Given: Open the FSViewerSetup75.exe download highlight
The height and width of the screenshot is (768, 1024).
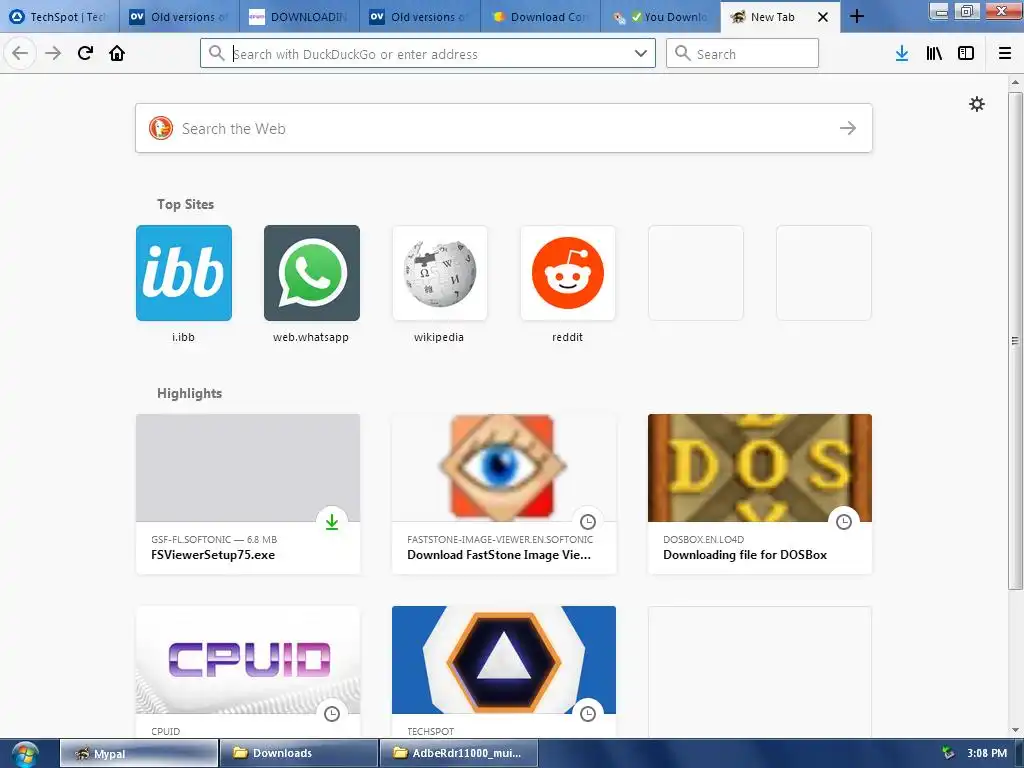Looking at the screenshot, I should 248,494.
